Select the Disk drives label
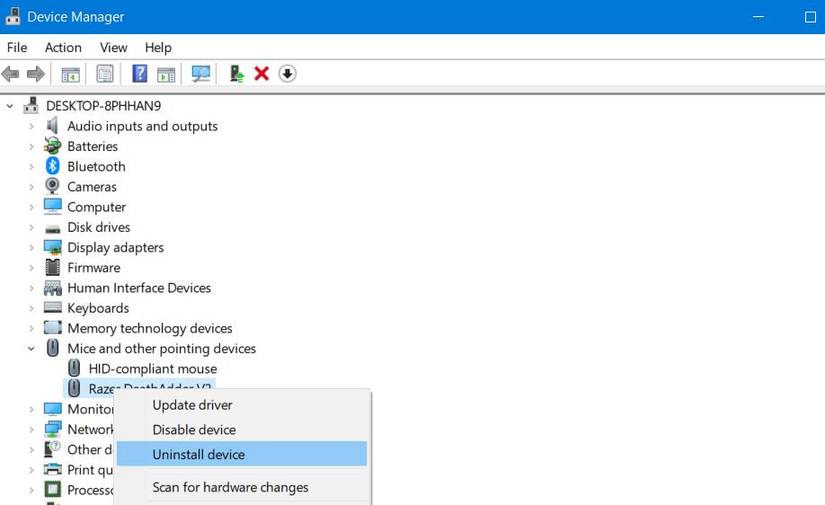 [98, 227]
